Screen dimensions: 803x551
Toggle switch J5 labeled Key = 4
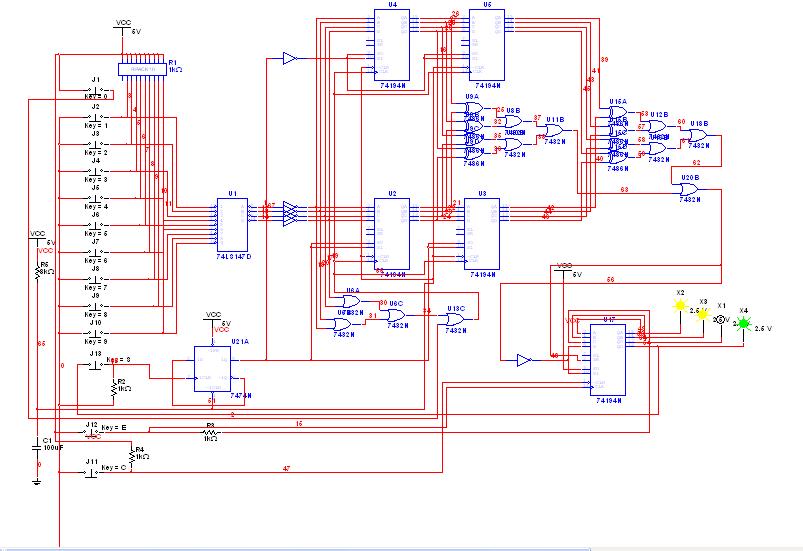pos(96,199)
